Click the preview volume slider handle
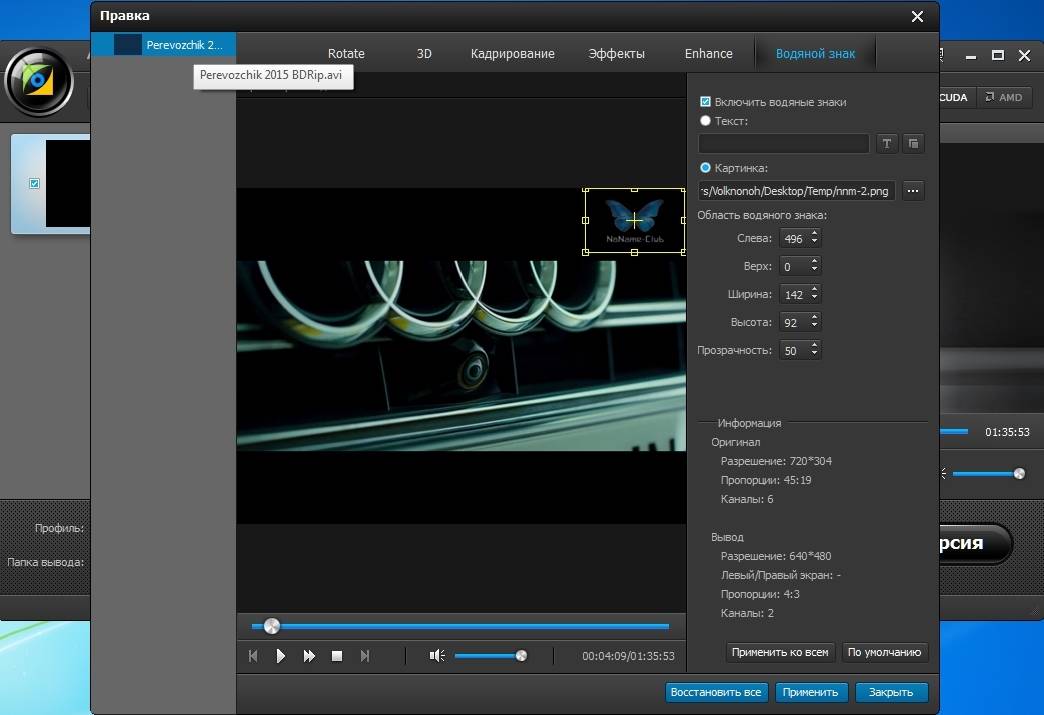This screenshot has height=715, width=1044. 521,656
